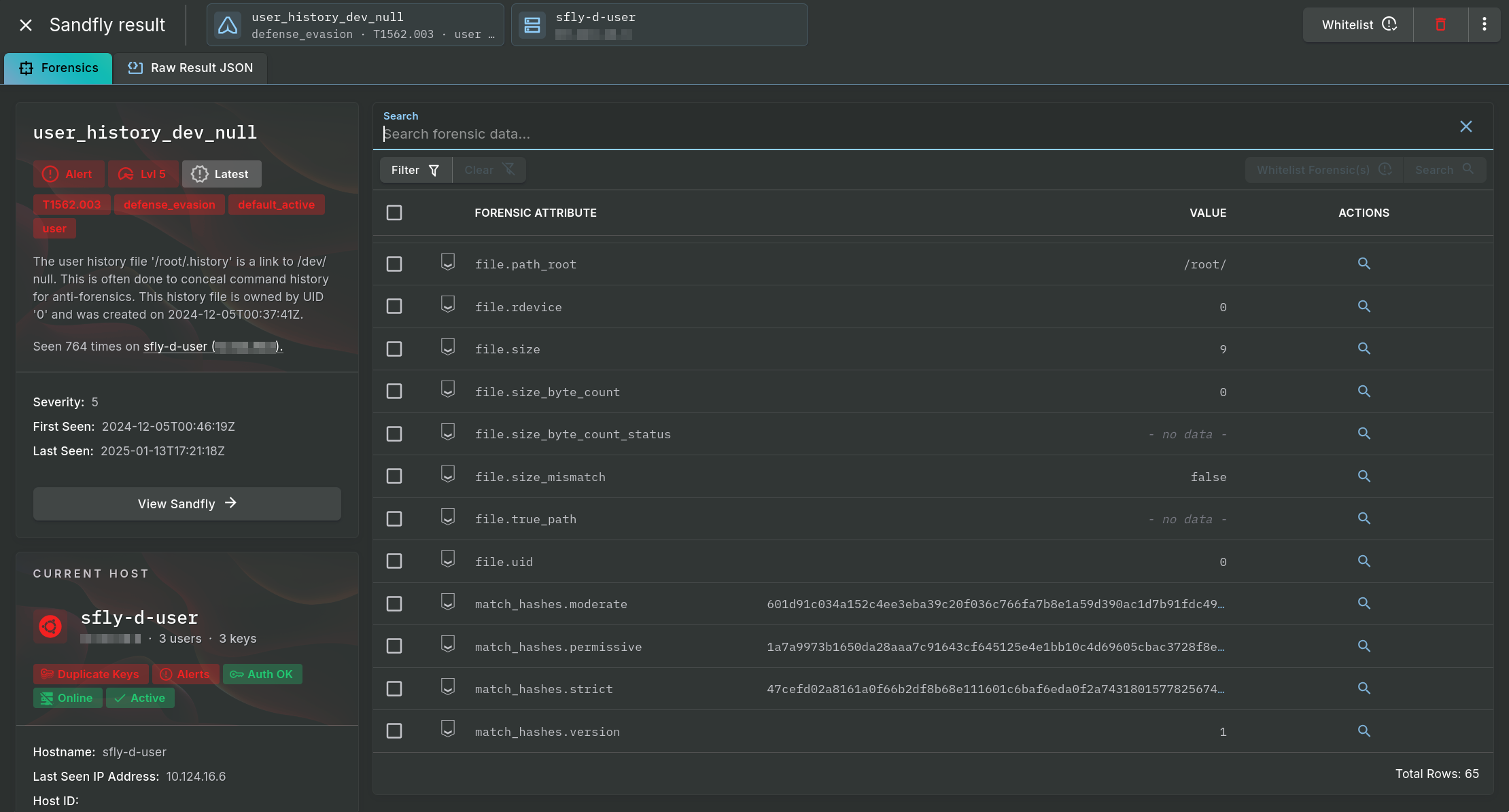Open the three-dot more options menu
The width and height of the screenshot is (1509, 812).
coord(1485,25)
